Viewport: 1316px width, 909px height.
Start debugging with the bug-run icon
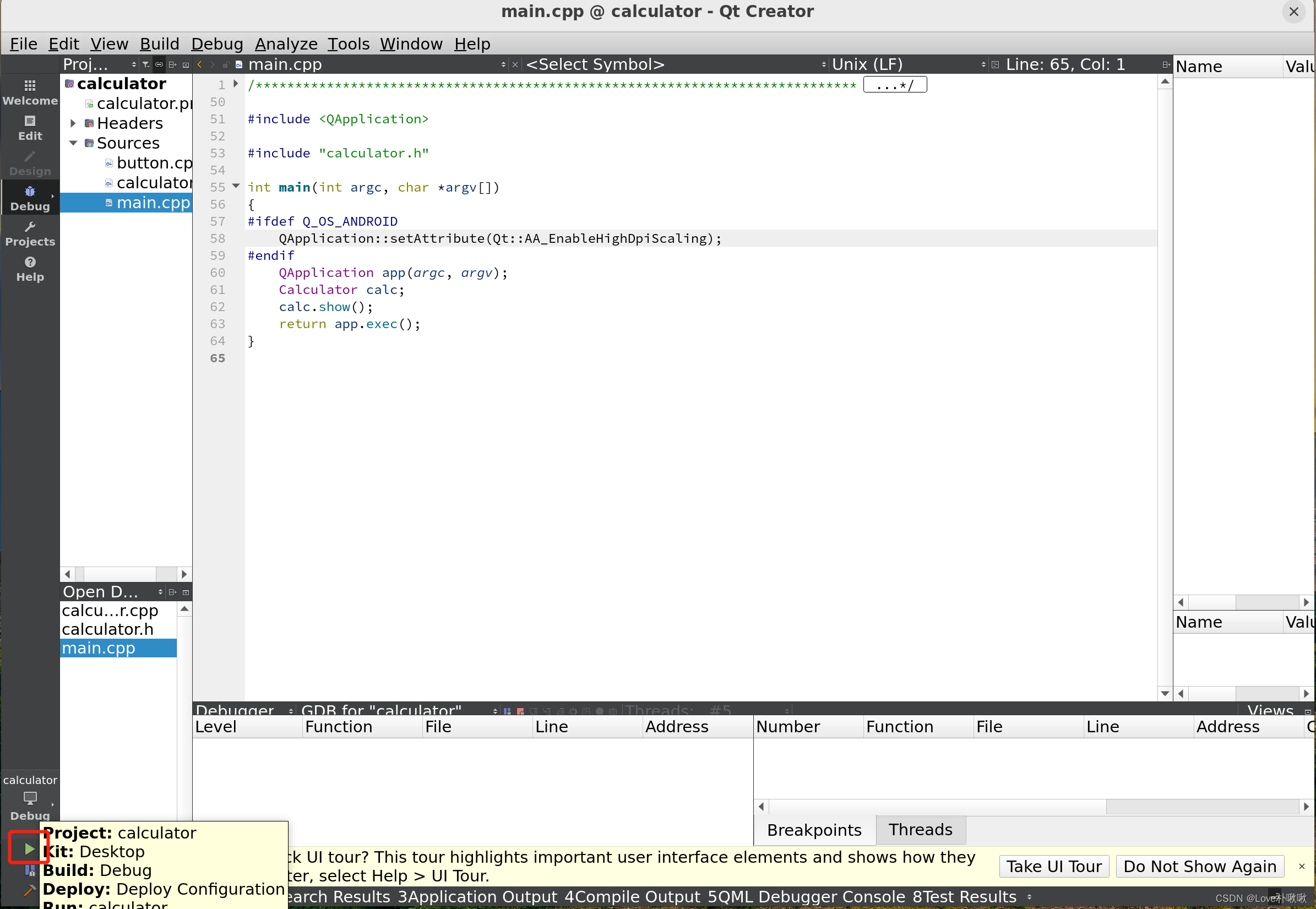(30, 870)
